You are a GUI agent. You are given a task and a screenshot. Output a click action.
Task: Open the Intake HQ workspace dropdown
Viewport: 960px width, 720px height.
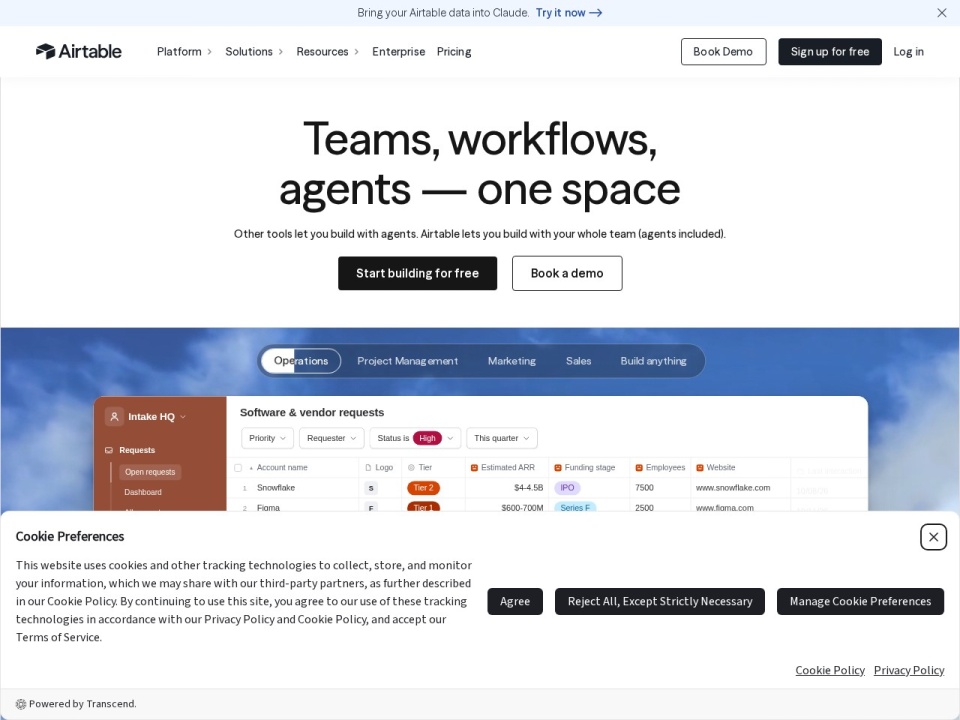click(x=182, y=417)
